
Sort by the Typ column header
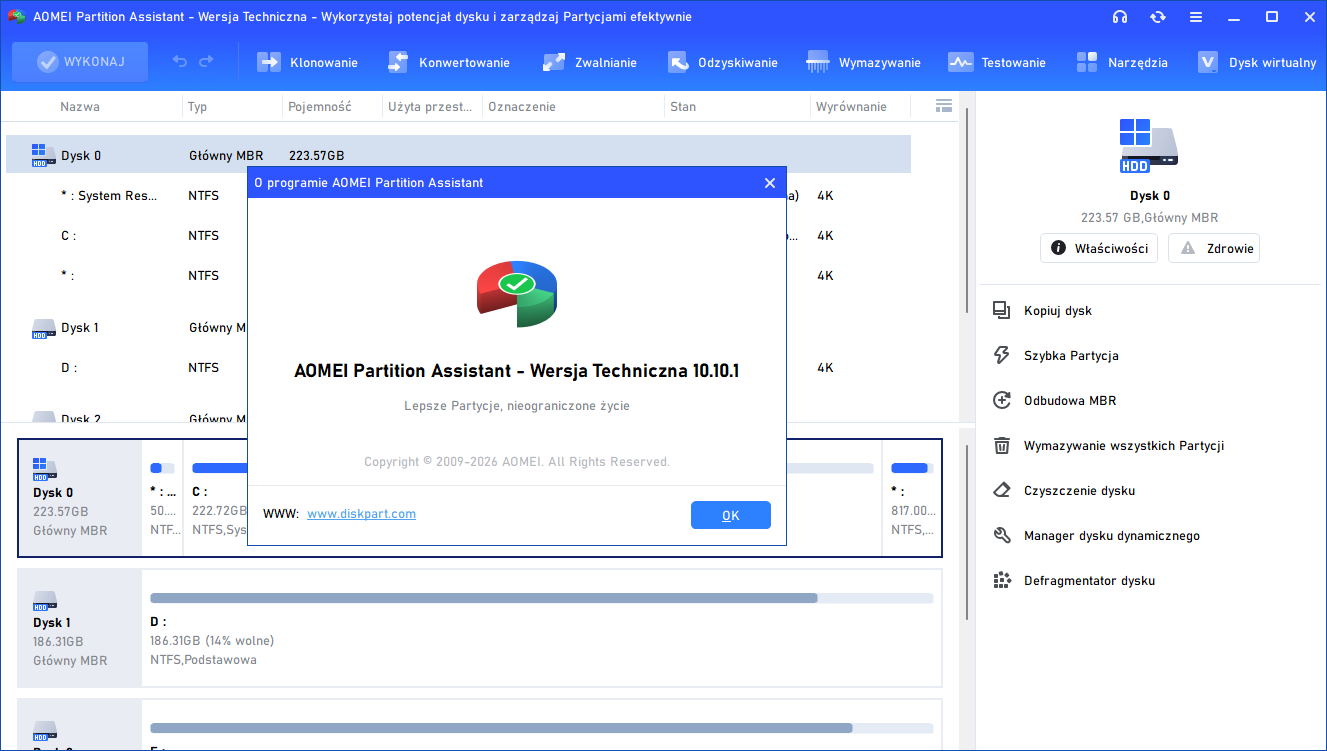(x=198, y=106)
